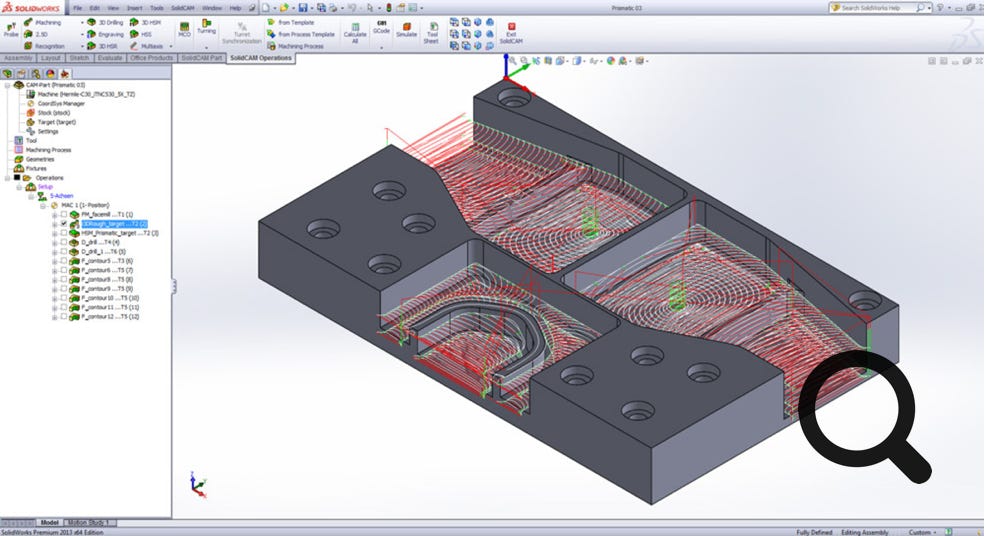This screenshot has height=536, width=986.
Task: Click Edit Appearance sphere icon in view toolbar
Action: (611, 61)
